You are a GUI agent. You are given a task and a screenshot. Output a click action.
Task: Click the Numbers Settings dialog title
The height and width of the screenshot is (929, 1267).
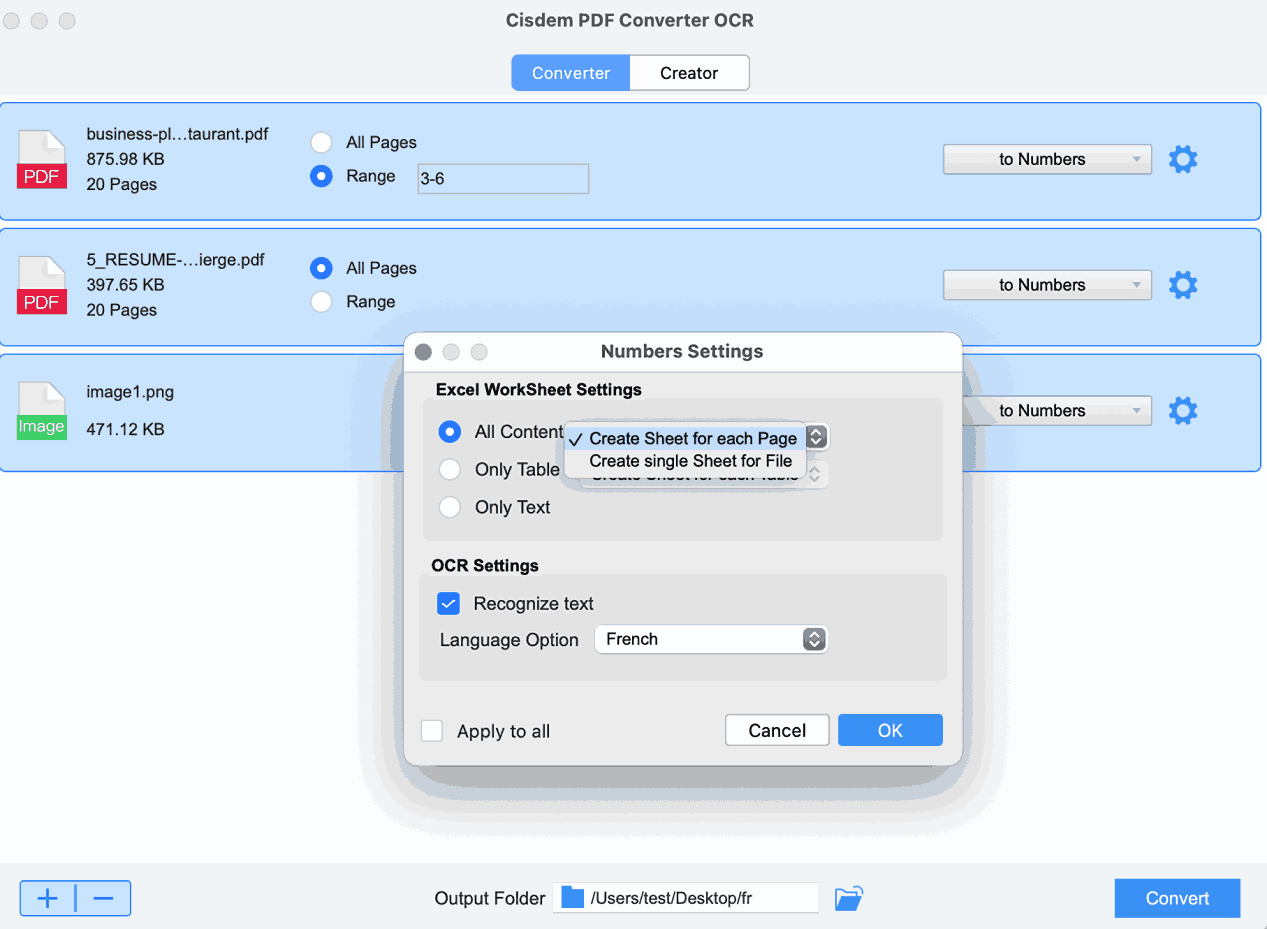coord(682,352)
